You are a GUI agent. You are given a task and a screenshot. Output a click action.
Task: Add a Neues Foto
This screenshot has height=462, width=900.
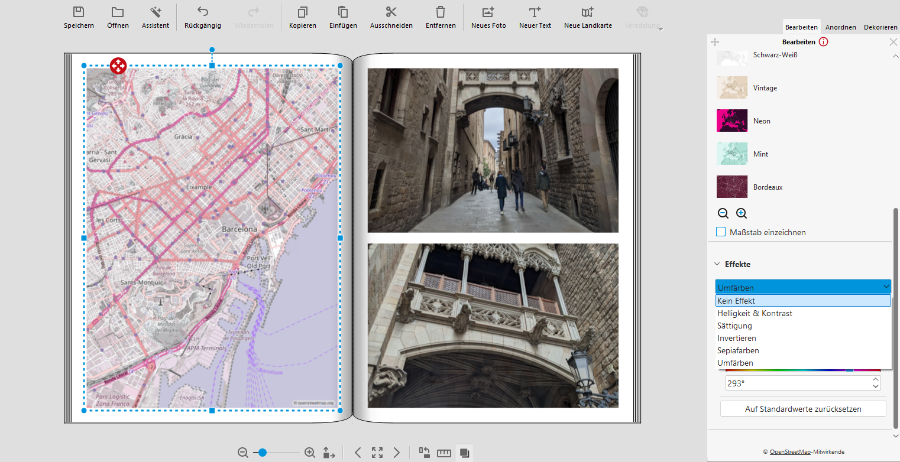[488, 12]
